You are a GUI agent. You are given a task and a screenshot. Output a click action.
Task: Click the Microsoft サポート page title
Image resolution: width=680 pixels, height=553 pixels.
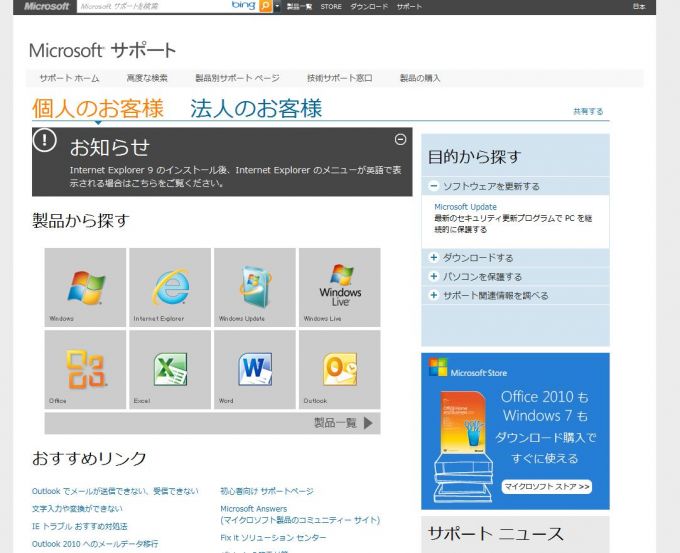102,50
